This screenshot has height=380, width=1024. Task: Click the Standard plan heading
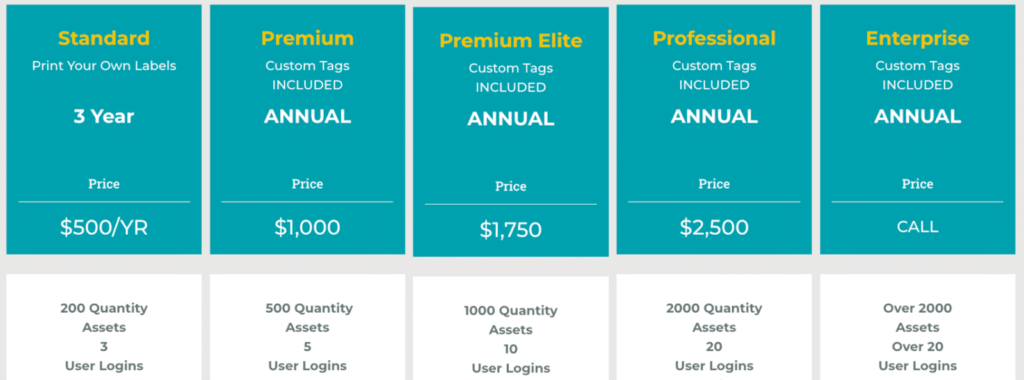pyautogui.click(x=104, y=38)
